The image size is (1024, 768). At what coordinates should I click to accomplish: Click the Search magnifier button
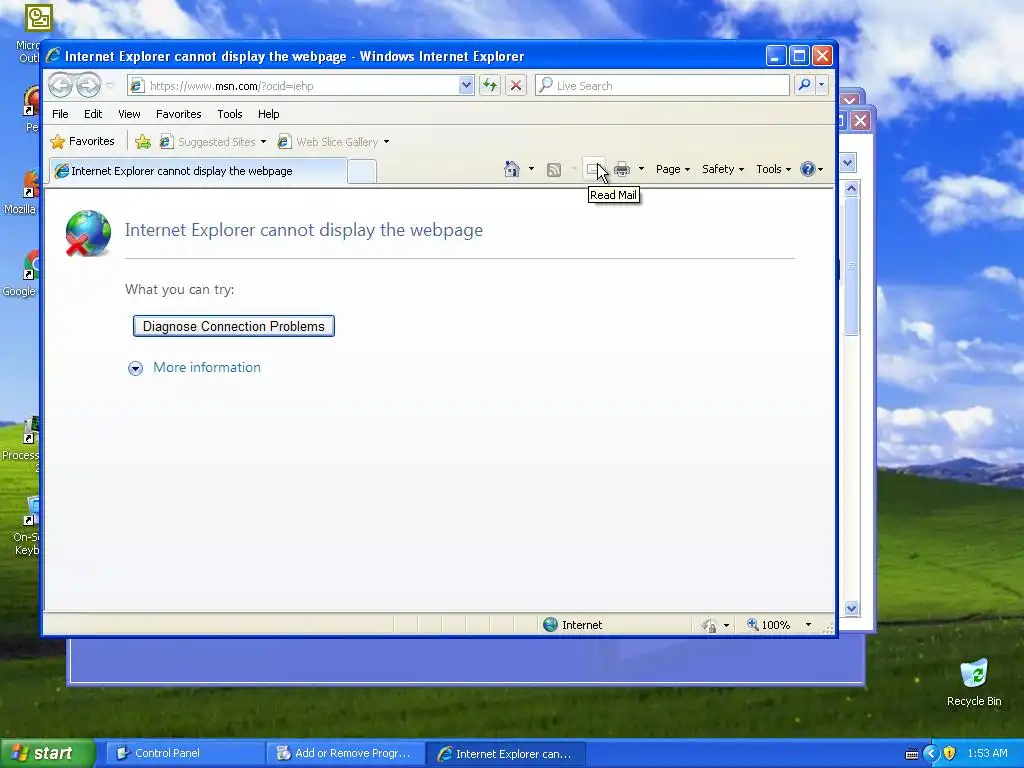point(805,86)
